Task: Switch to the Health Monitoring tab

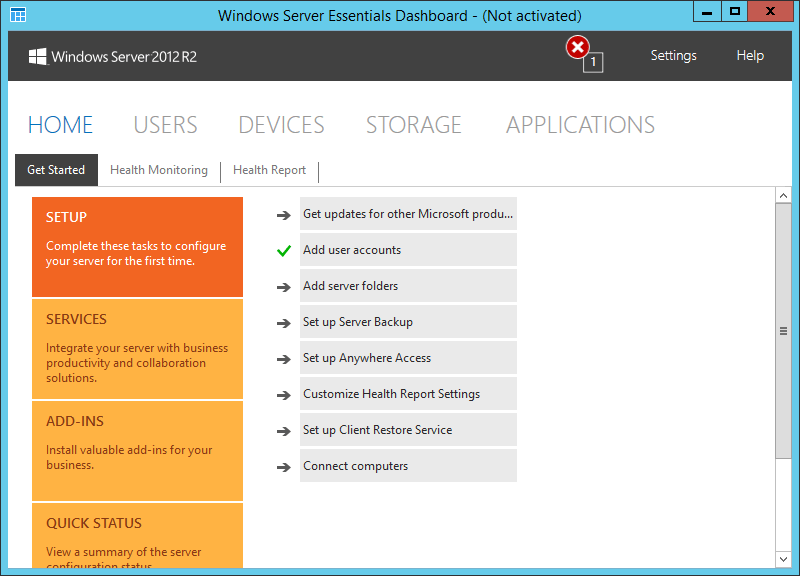Action: [x=158, y=170]
